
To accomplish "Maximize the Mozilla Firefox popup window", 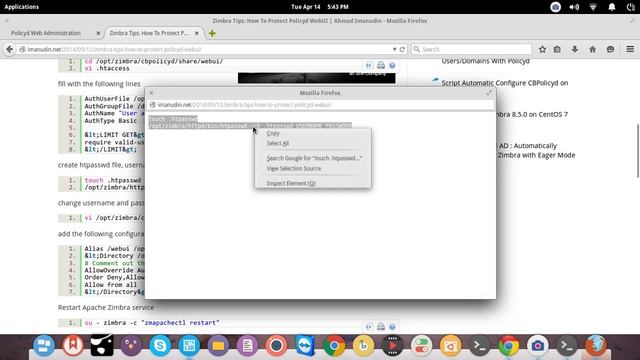I will pyautogui.click(x=489, y=93).
